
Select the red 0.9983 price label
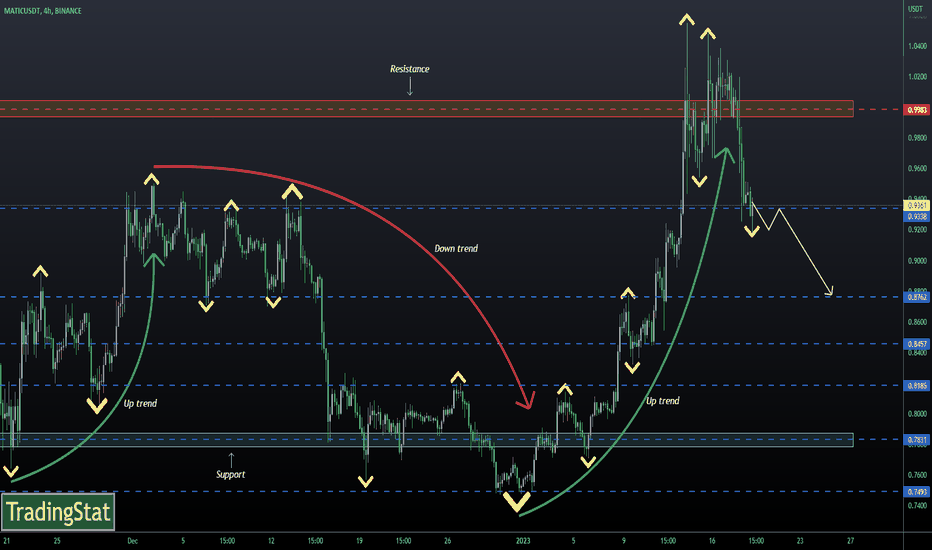pyautogui.click(x=917, y=110)
